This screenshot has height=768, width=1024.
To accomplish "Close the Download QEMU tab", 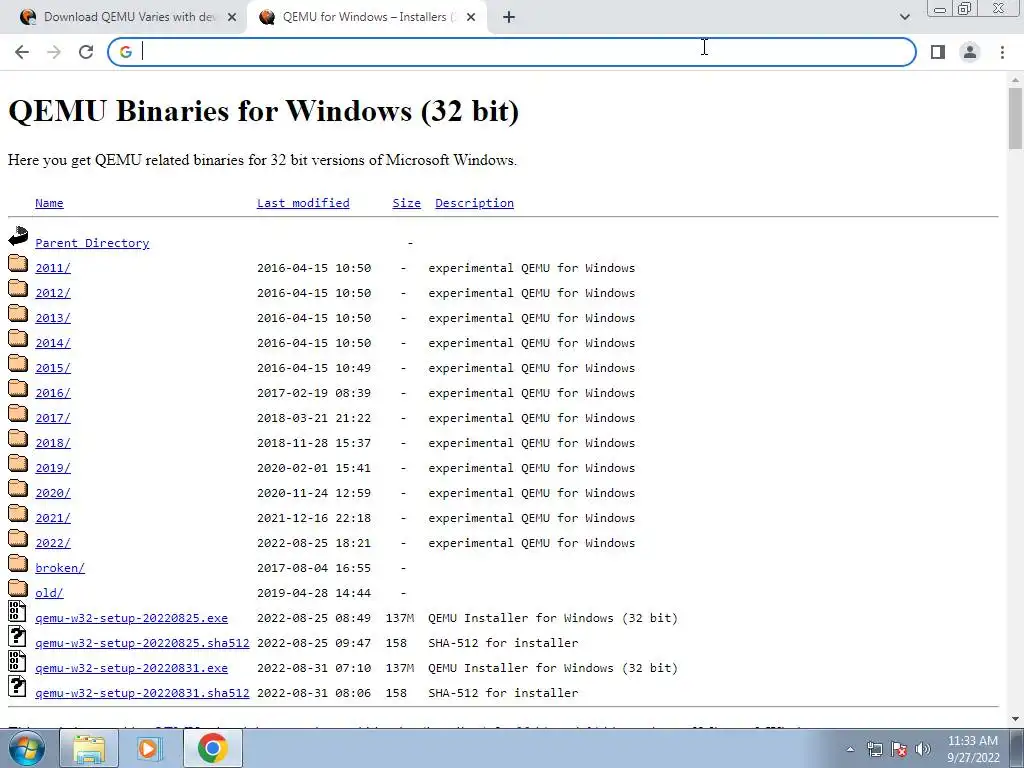I will (232, 18).
